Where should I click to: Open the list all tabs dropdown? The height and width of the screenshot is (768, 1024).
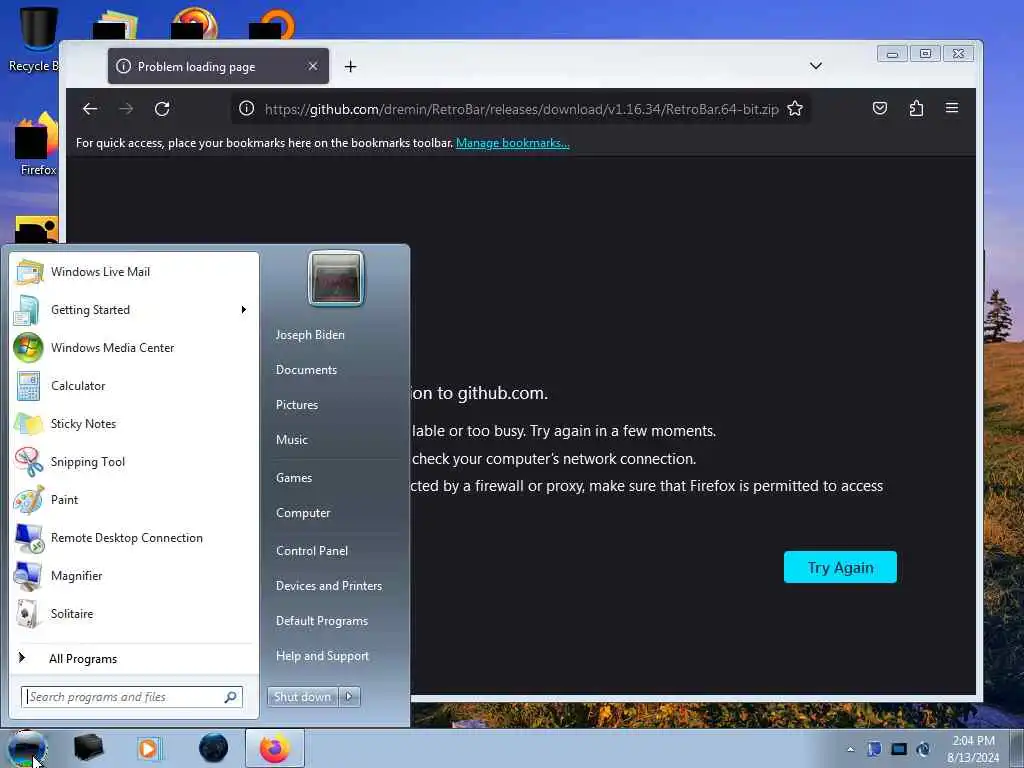coord(816,66)
